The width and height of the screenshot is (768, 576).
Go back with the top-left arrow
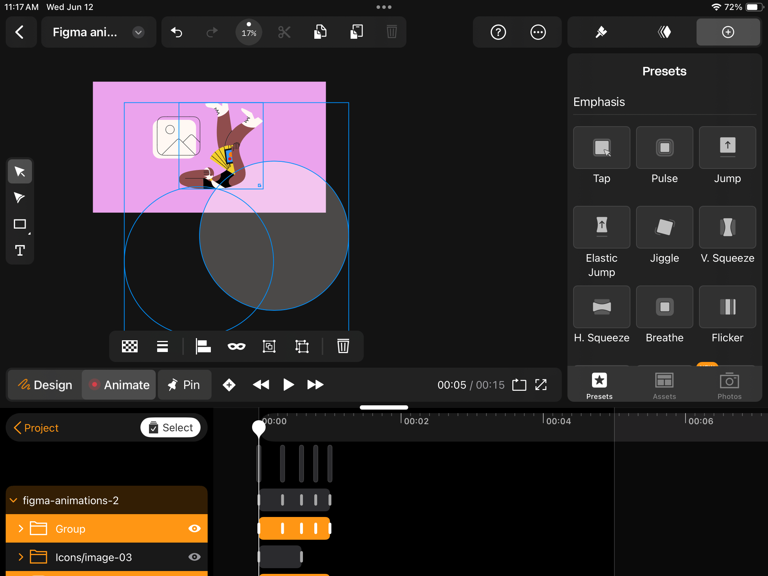pos(20,32)
